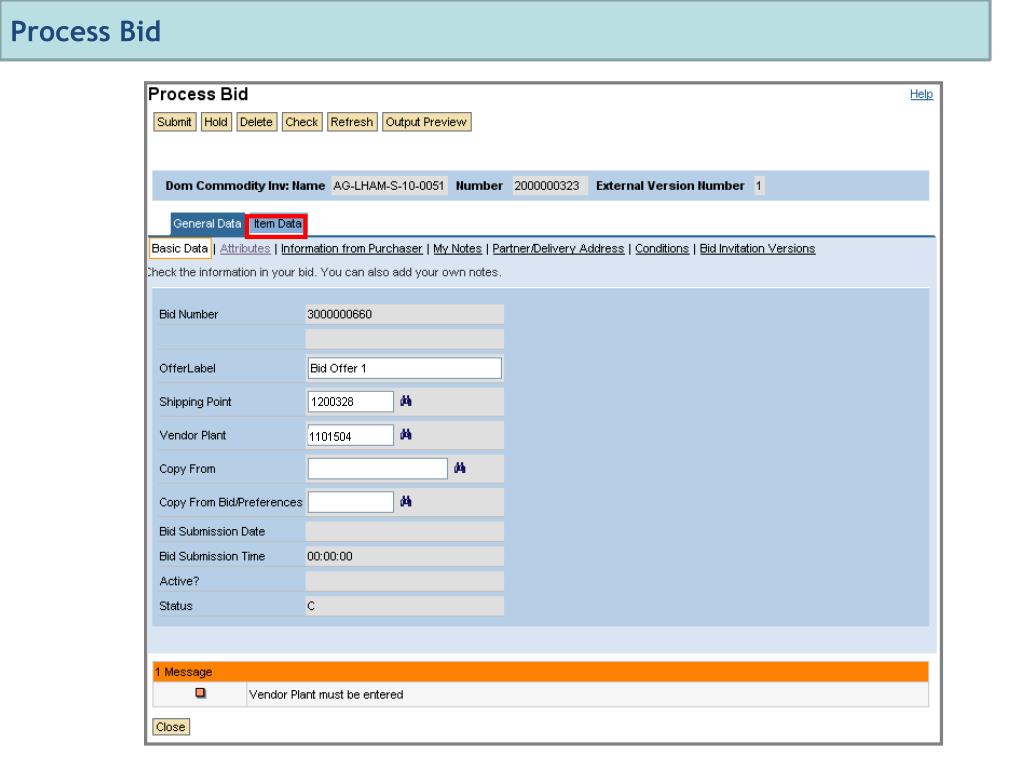Put the bid on Hold
Image resolution: width=1024 pixels, height=768 pixels.
[x=216, y=122]
